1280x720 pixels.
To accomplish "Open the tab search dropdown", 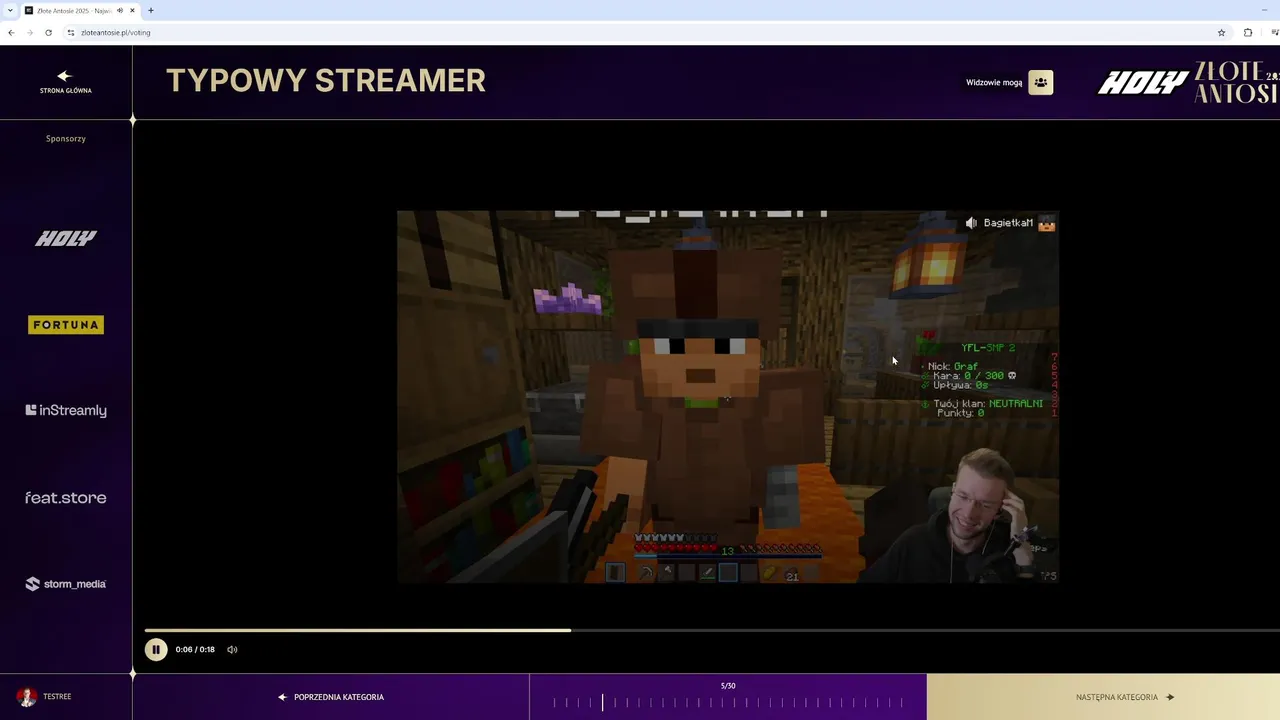I will point(9,10).
